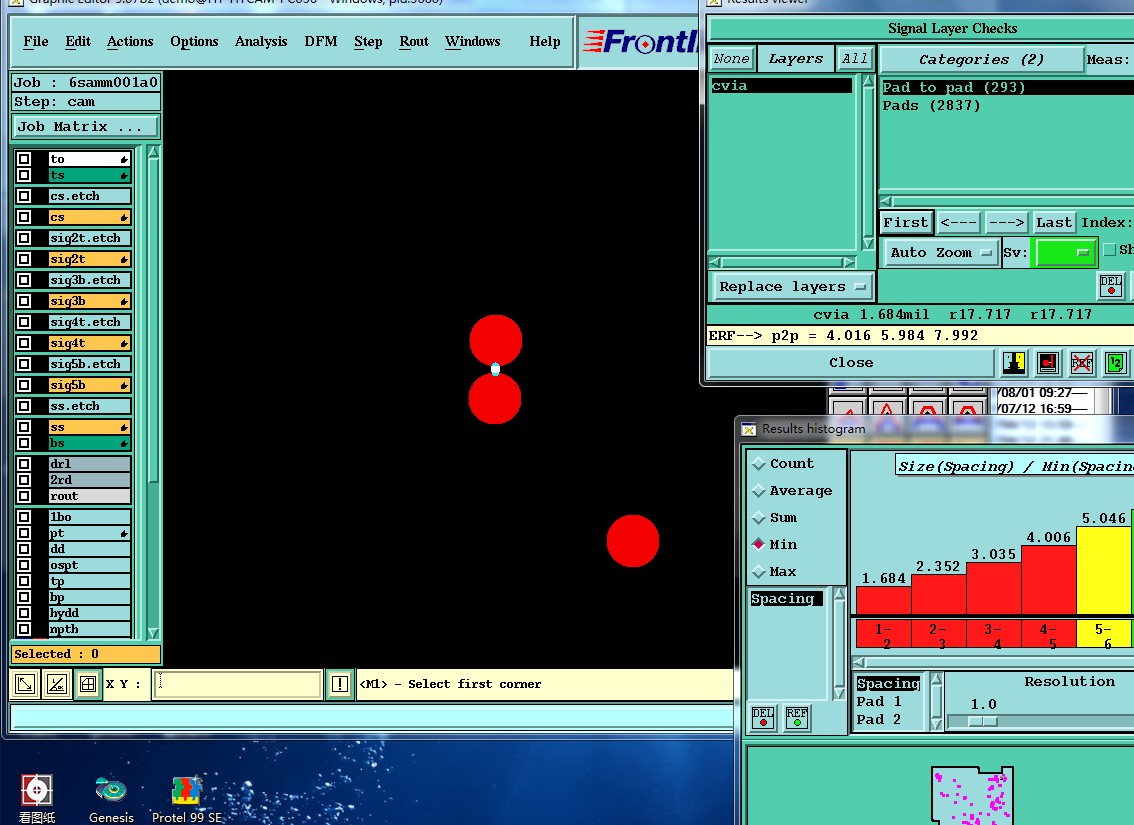Open the Windows menu
The width and height of the screenshot is (1134, 825).
coord(472,41)
